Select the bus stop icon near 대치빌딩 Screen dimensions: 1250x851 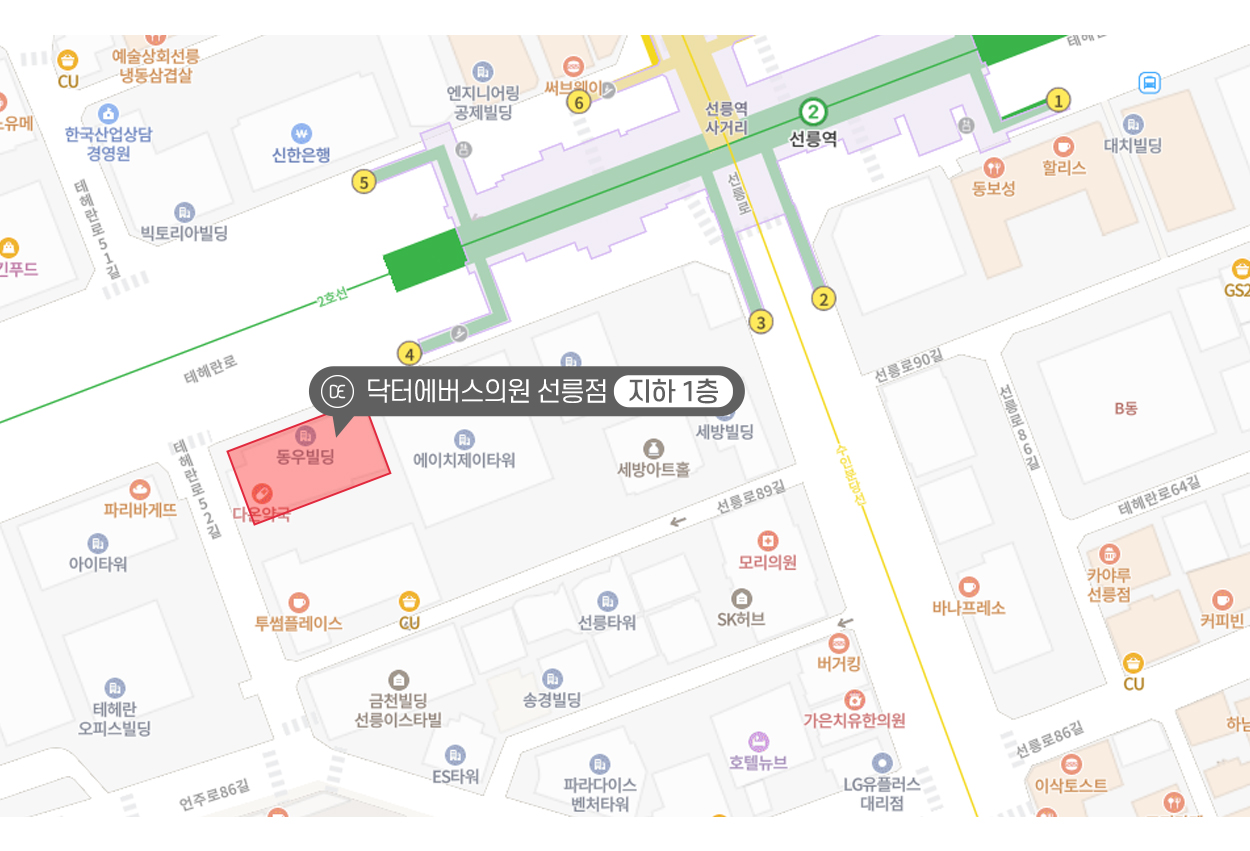1150,82
